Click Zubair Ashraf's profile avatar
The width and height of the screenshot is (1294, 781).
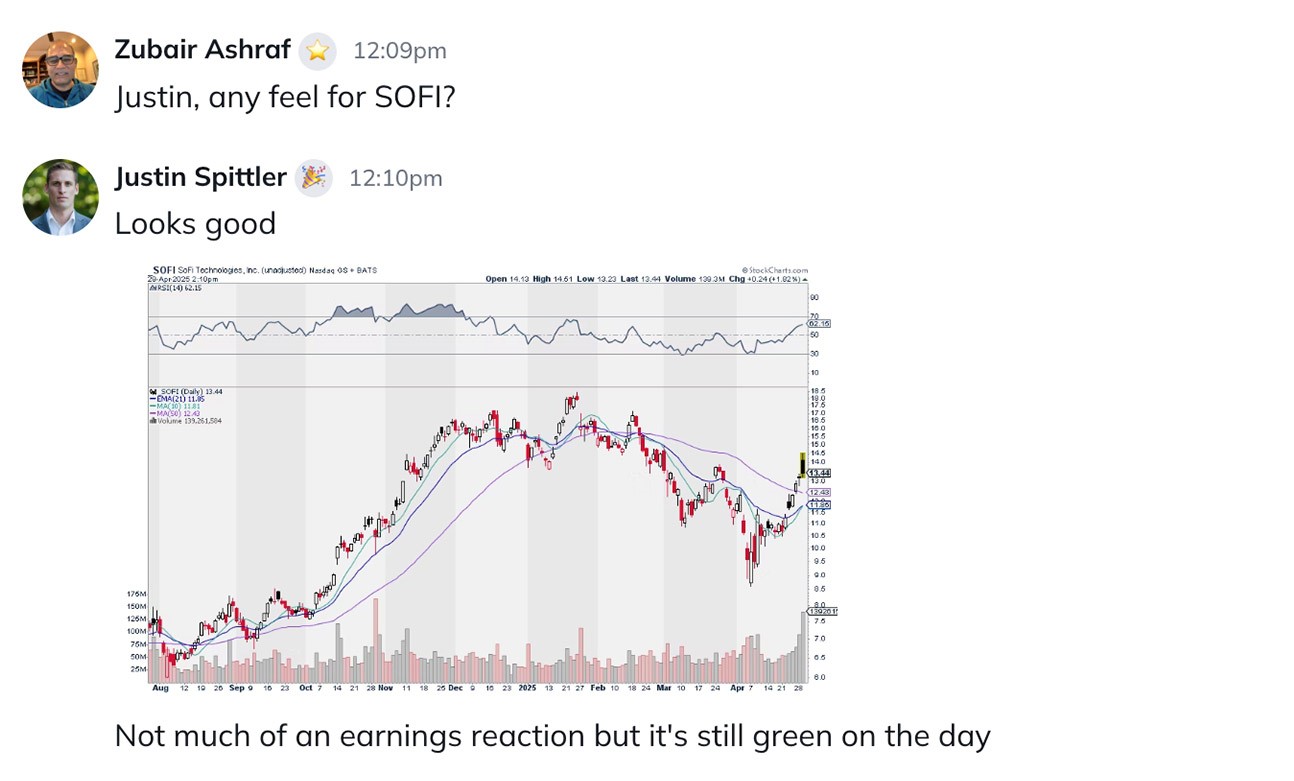(60, 69)
